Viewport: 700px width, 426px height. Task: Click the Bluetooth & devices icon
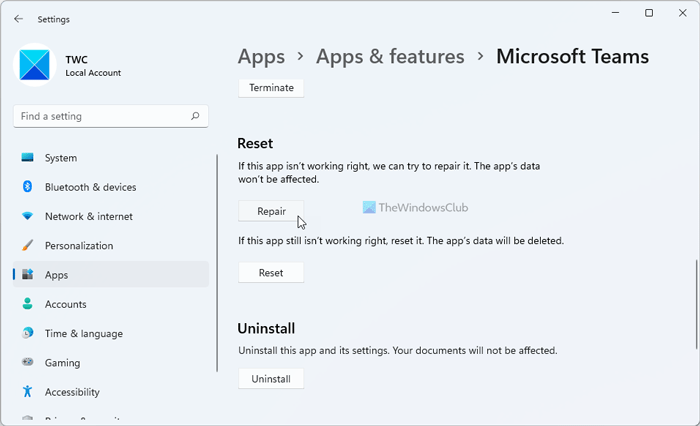(x=27, y=187)
